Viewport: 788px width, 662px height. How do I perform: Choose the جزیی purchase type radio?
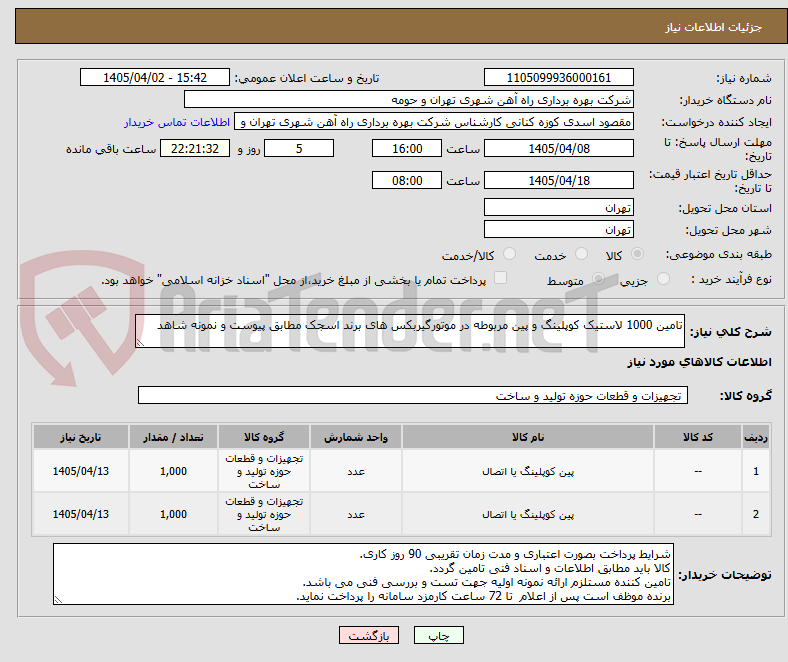click(x=663, y=278)
